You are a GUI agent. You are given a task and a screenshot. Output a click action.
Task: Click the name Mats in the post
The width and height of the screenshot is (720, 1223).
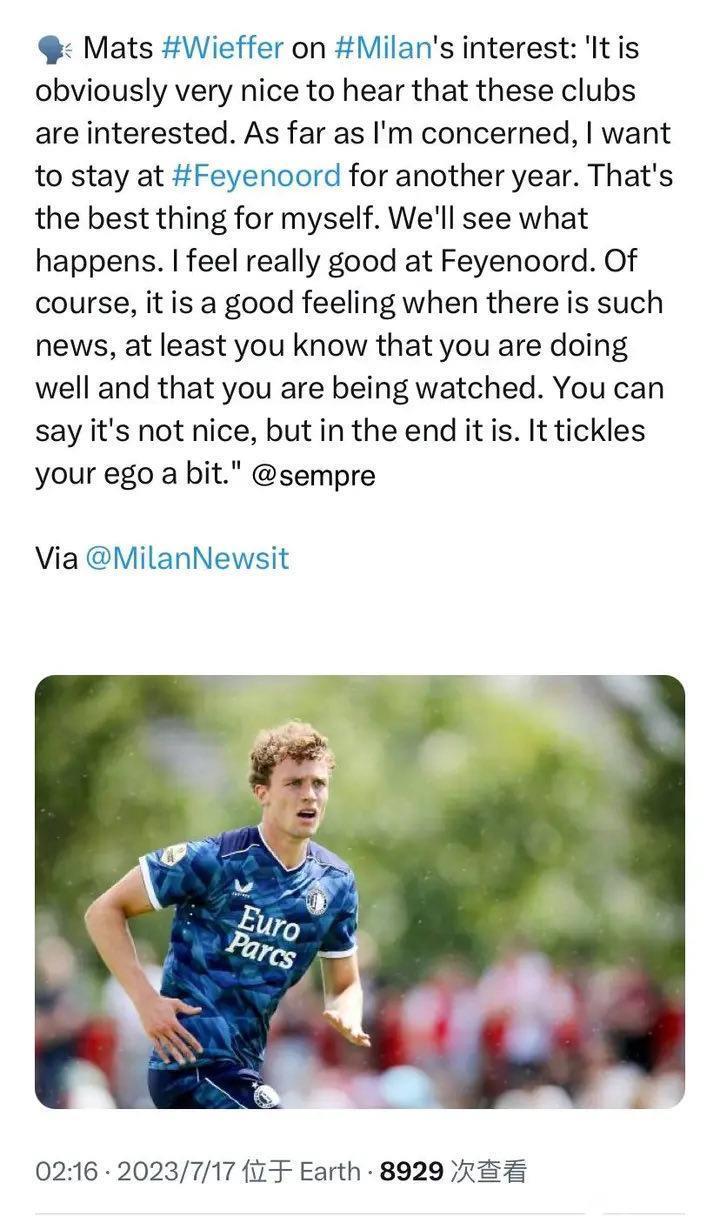tap(116, 47)
